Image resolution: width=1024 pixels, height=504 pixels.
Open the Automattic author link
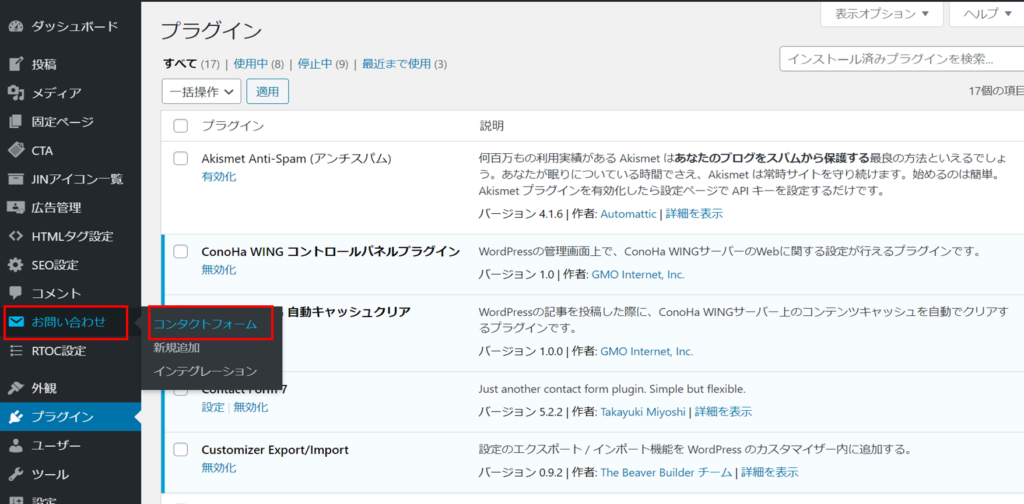coord(628,214)
